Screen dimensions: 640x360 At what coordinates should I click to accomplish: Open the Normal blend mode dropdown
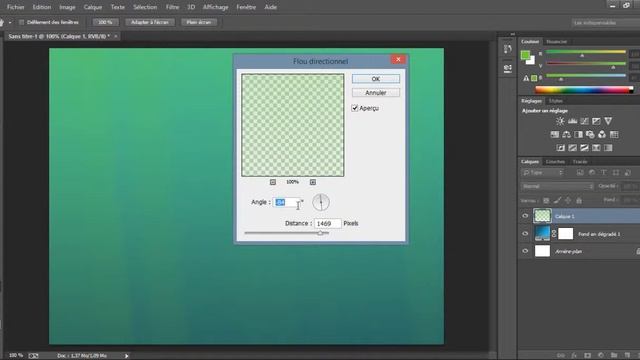click(x=557, y=187)
